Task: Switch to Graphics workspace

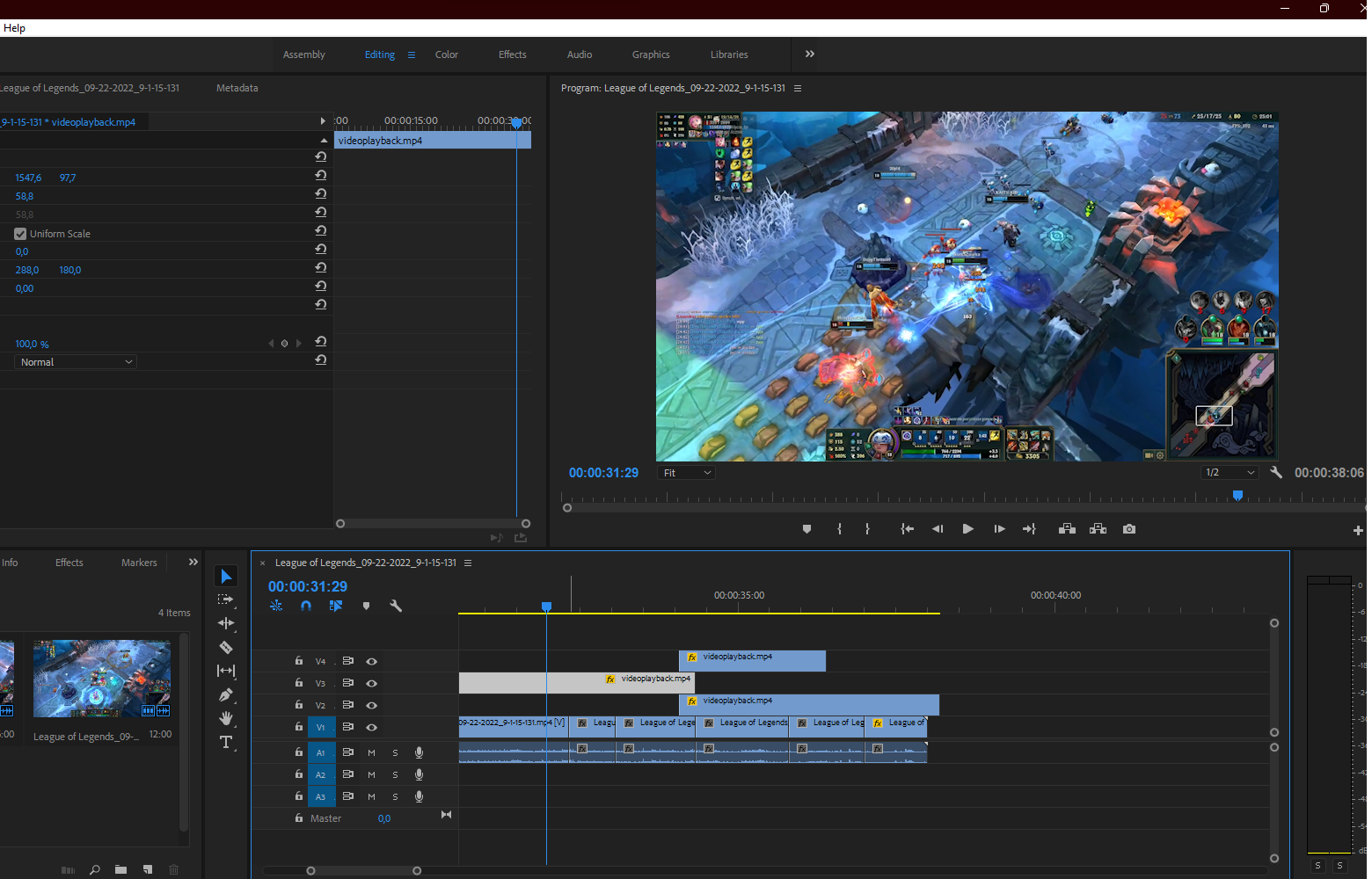Action: point(651,54)
